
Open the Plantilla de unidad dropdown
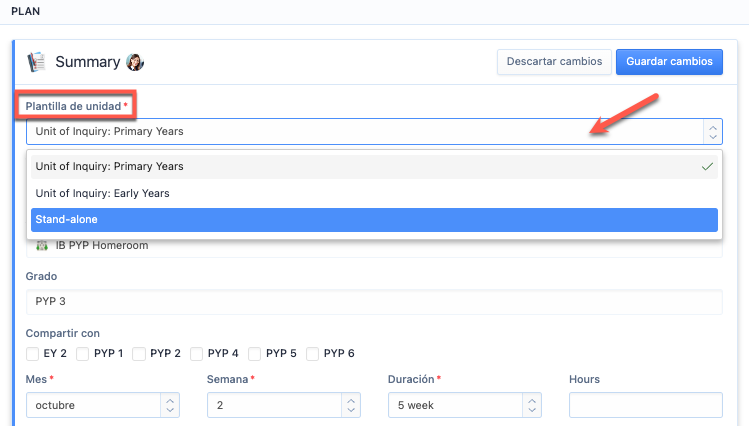373,131
